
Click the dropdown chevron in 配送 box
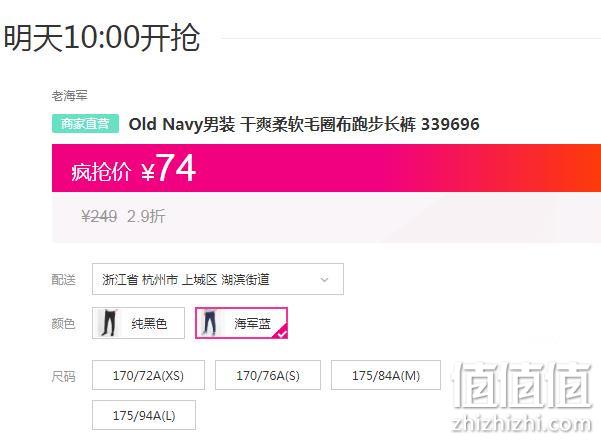point(324,279)
